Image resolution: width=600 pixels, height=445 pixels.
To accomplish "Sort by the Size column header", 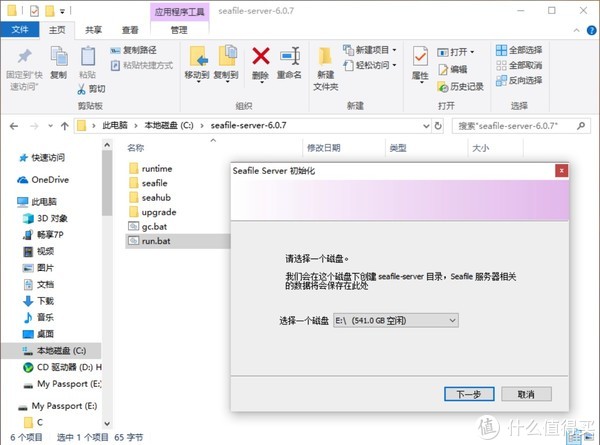I will (x=480, y=148).
